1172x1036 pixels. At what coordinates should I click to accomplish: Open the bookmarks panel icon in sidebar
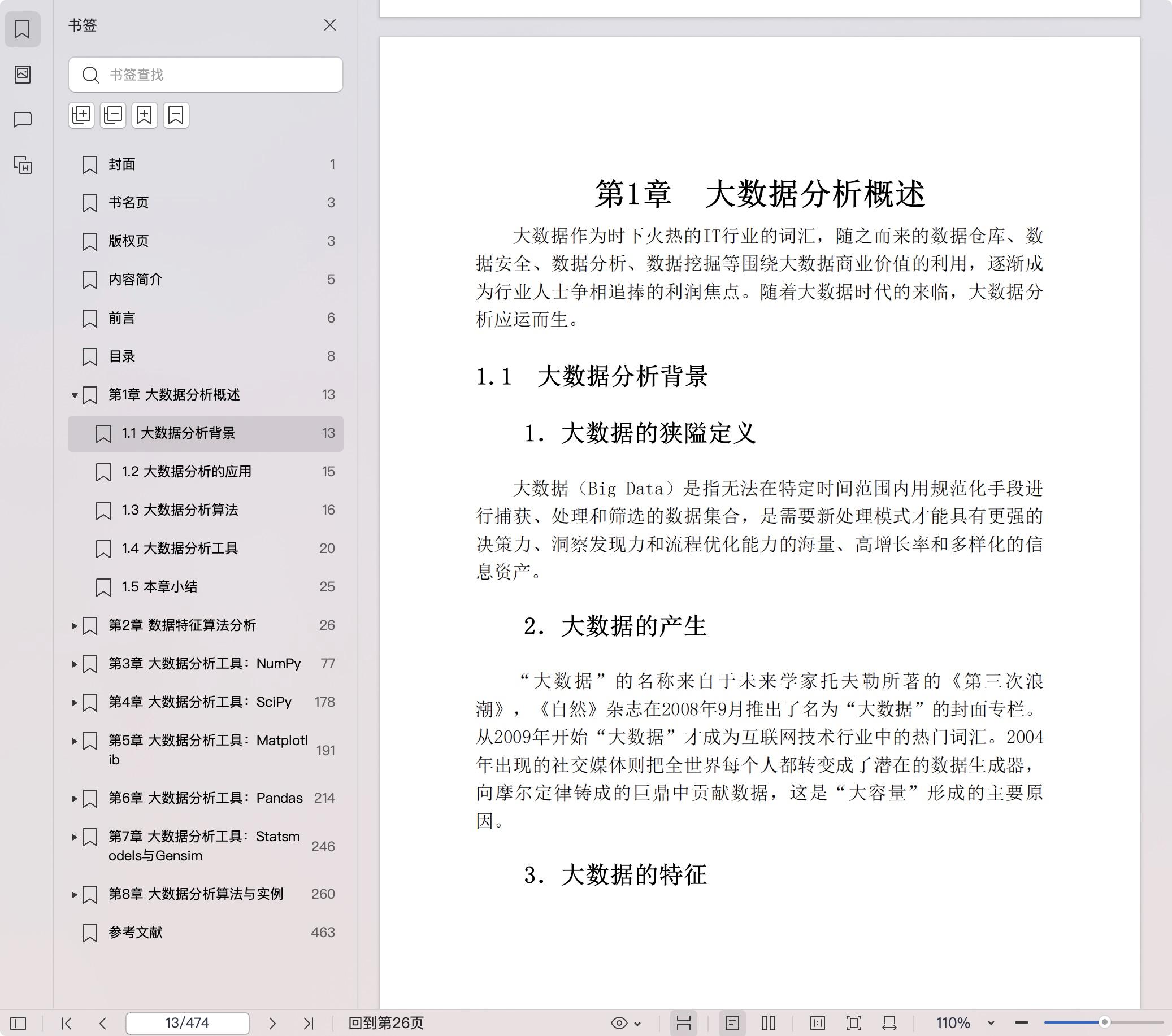coord(23,29)
